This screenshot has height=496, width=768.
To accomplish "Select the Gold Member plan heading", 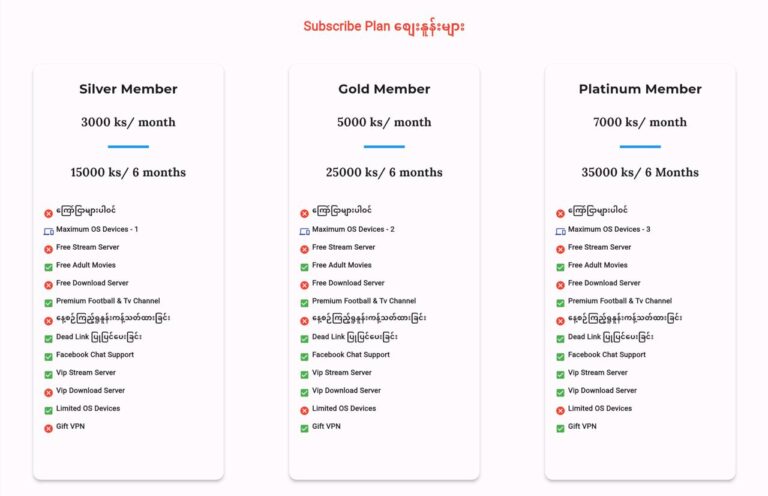I will pyautogui.click(x=384, y=89).
